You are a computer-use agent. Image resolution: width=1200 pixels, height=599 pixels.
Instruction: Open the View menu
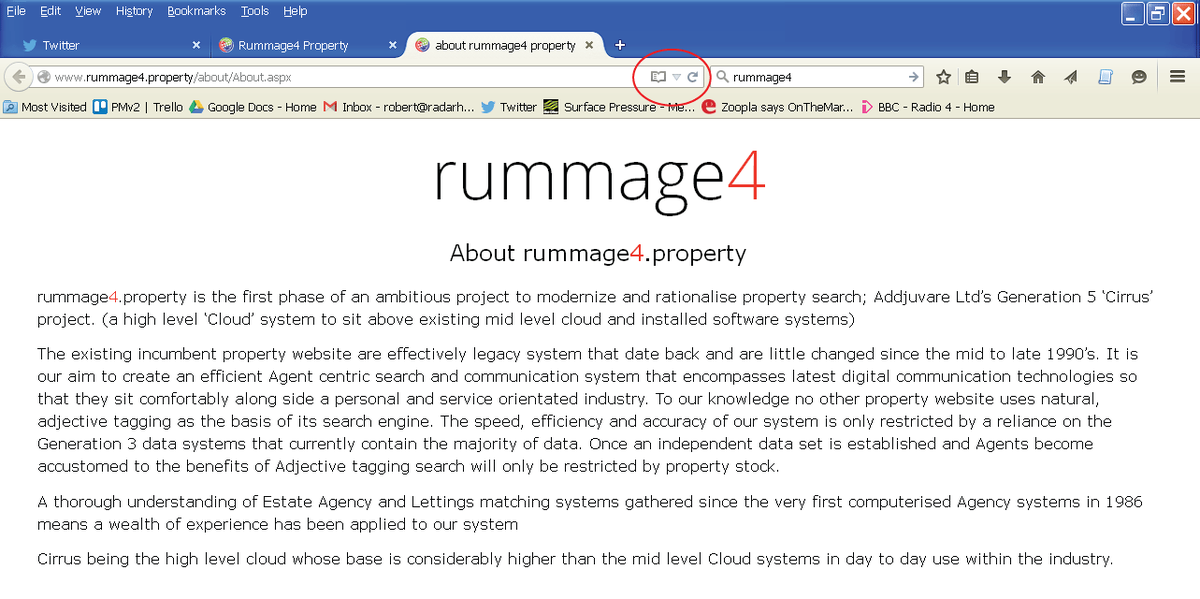88,11
